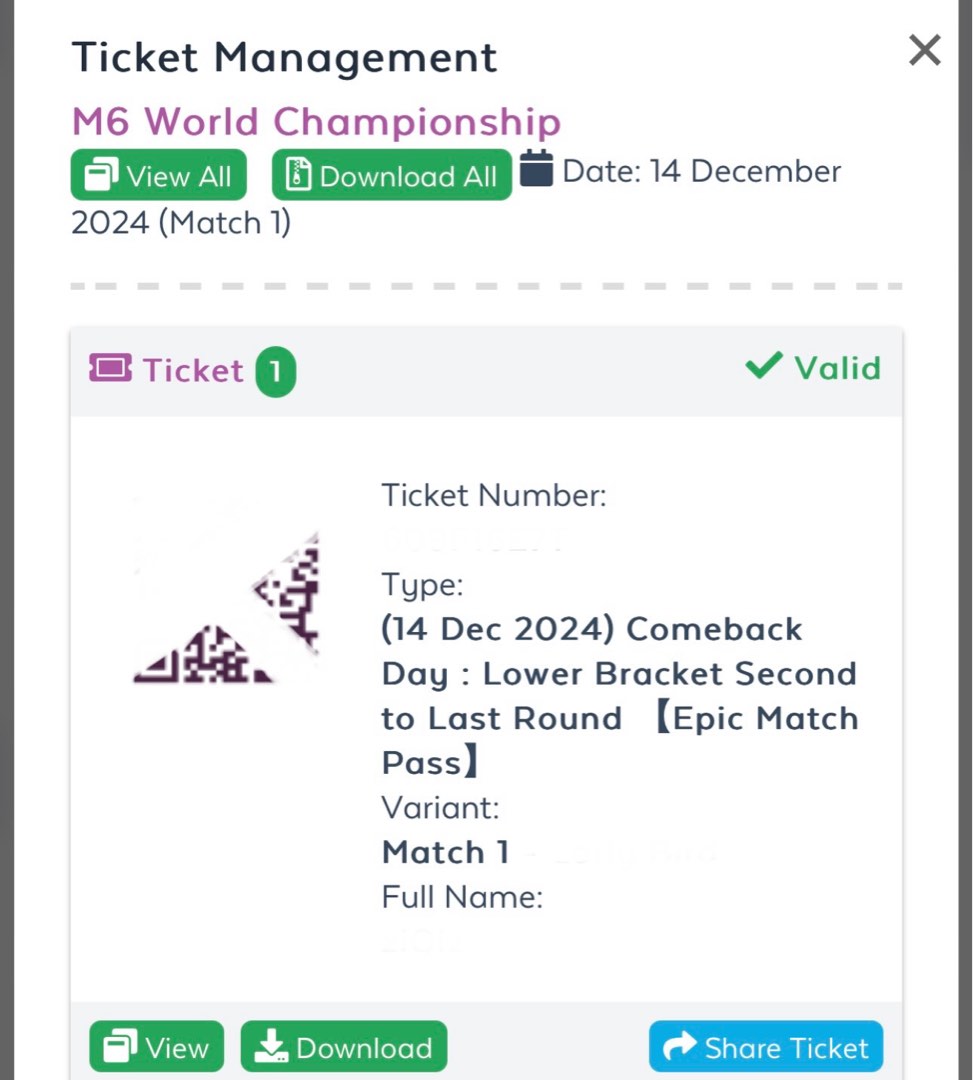Viewport: 973px width, 1080px height.
Task: Download the Comeback Day ticket
Action: pyautogui.click(x=343, y=1046)
